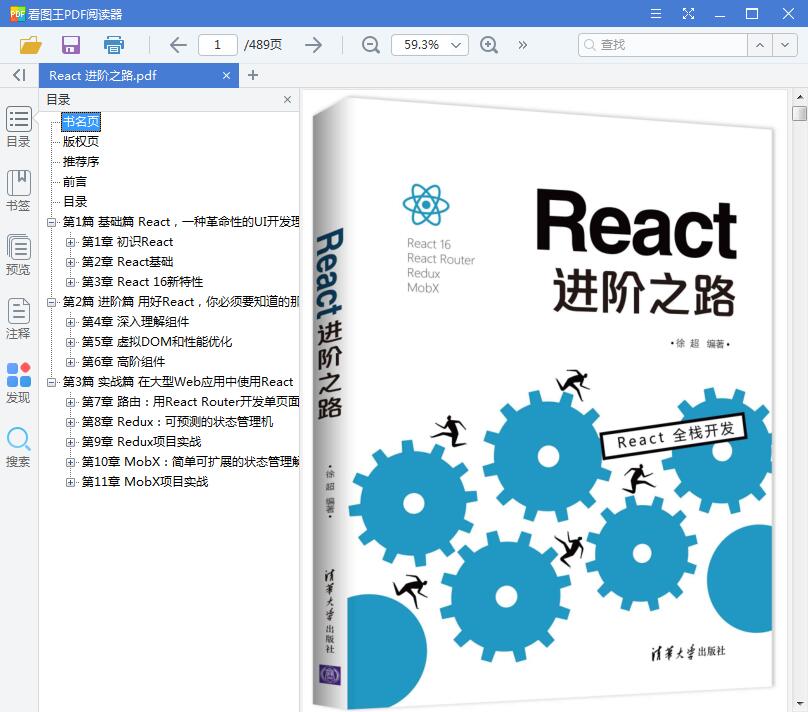
Task: Show more toolbar tools via double chevron
Action: (x=523, y=45)
